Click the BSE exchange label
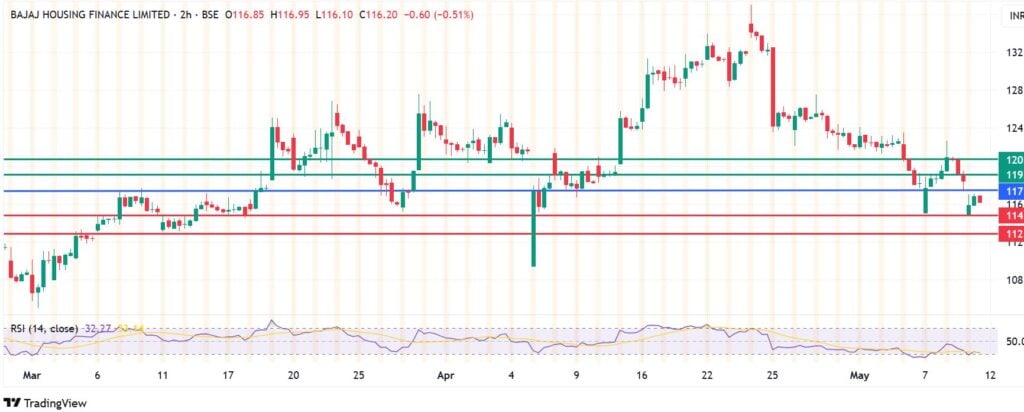1024x412 pixels. click(211, 14)
